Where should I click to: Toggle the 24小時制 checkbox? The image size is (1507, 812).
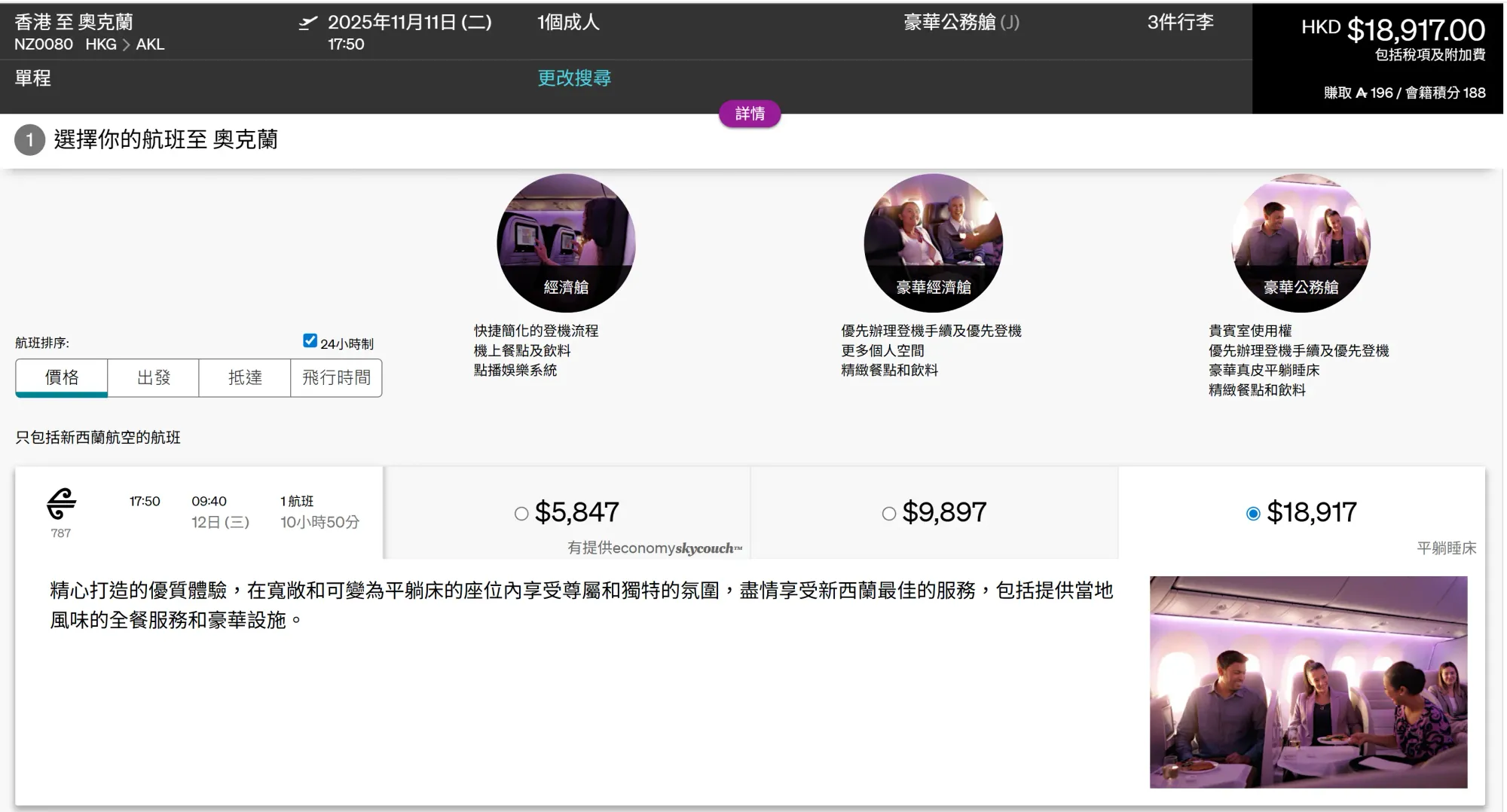click(x=310, y=341)
